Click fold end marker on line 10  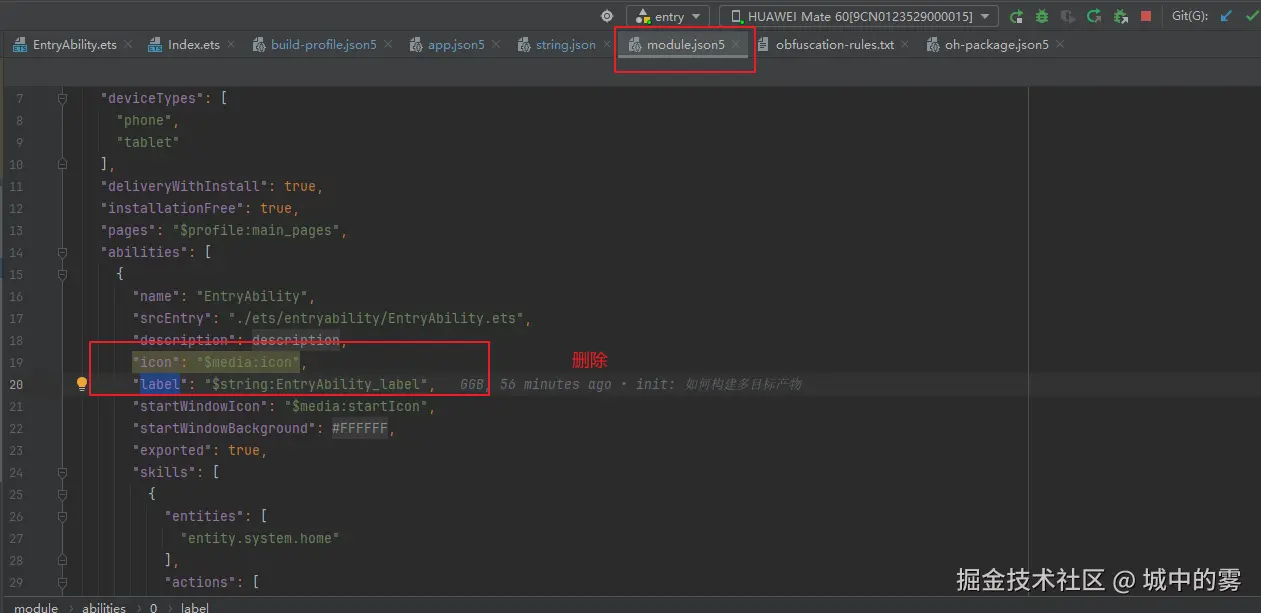62,164
